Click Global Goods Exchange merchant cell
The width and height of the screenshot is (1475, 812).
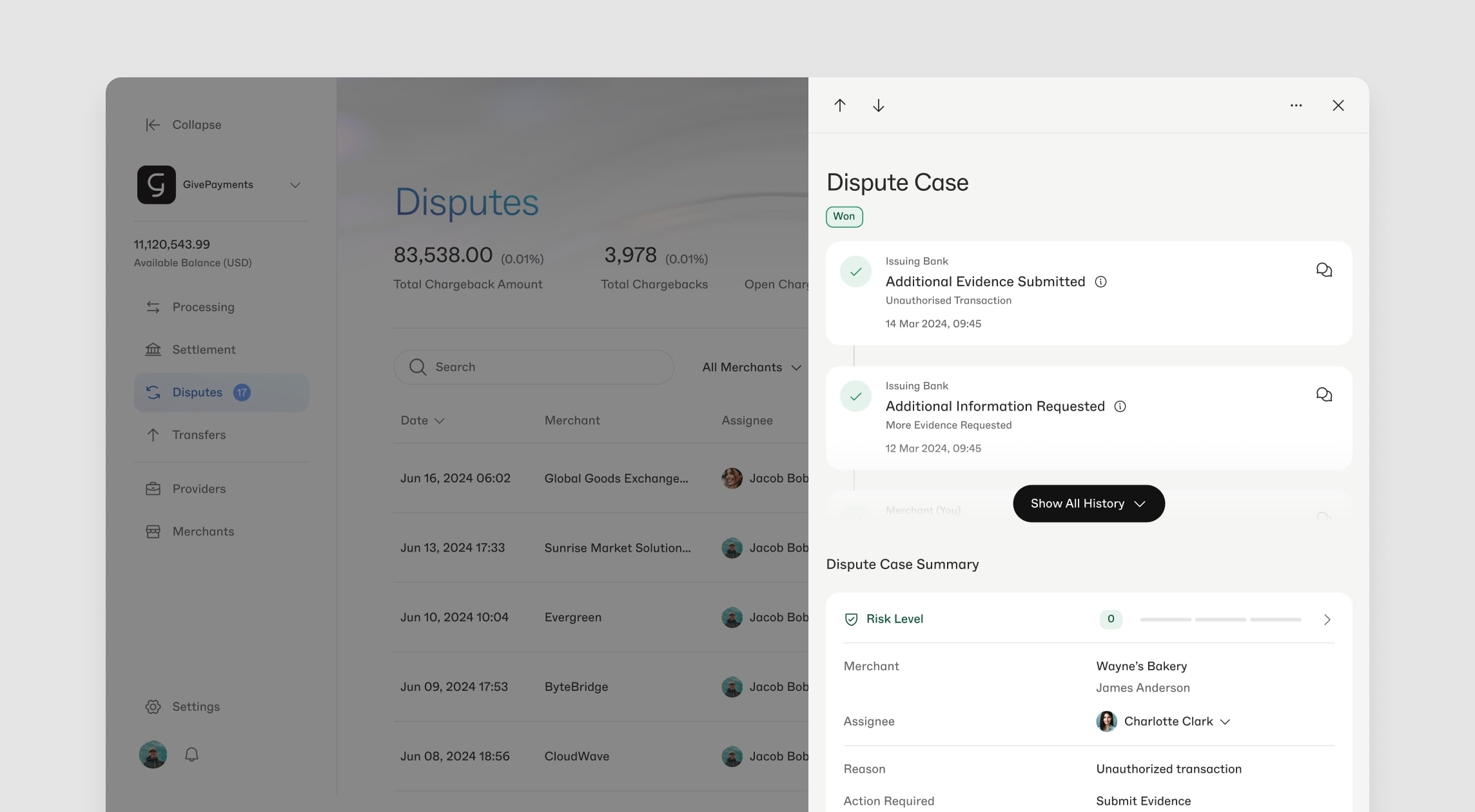coord(616,479)
